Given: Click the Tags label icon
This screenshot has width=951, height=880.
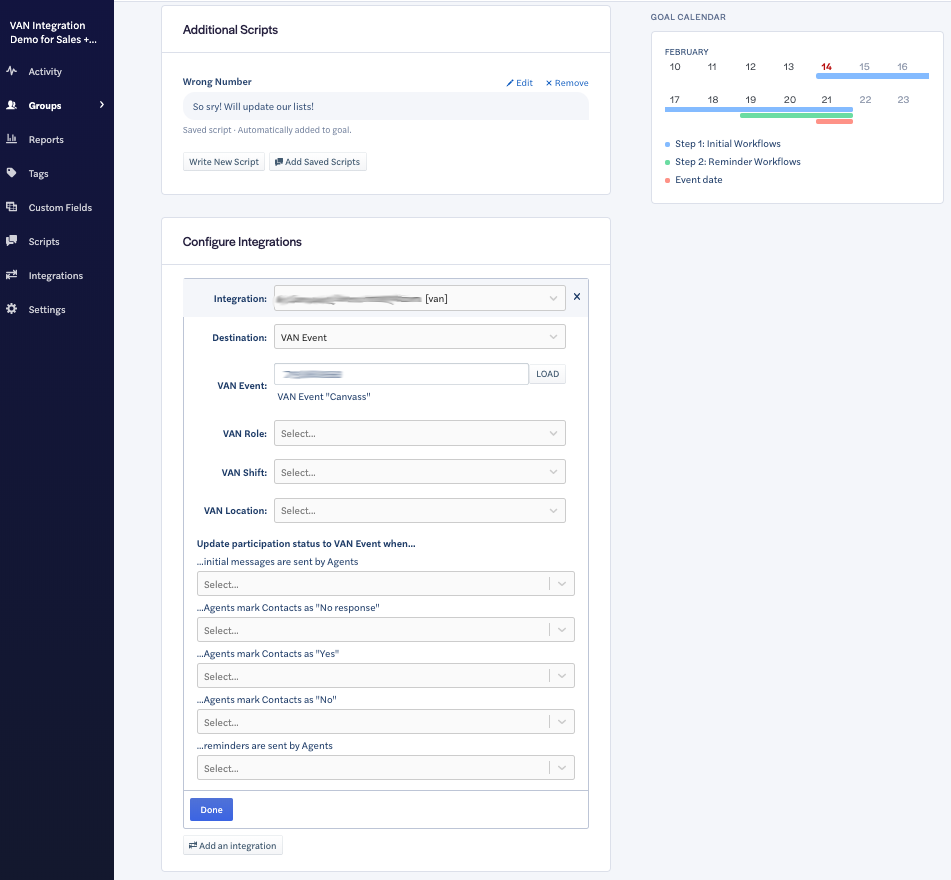Looking at the screenshot, I should pos(12,173).
